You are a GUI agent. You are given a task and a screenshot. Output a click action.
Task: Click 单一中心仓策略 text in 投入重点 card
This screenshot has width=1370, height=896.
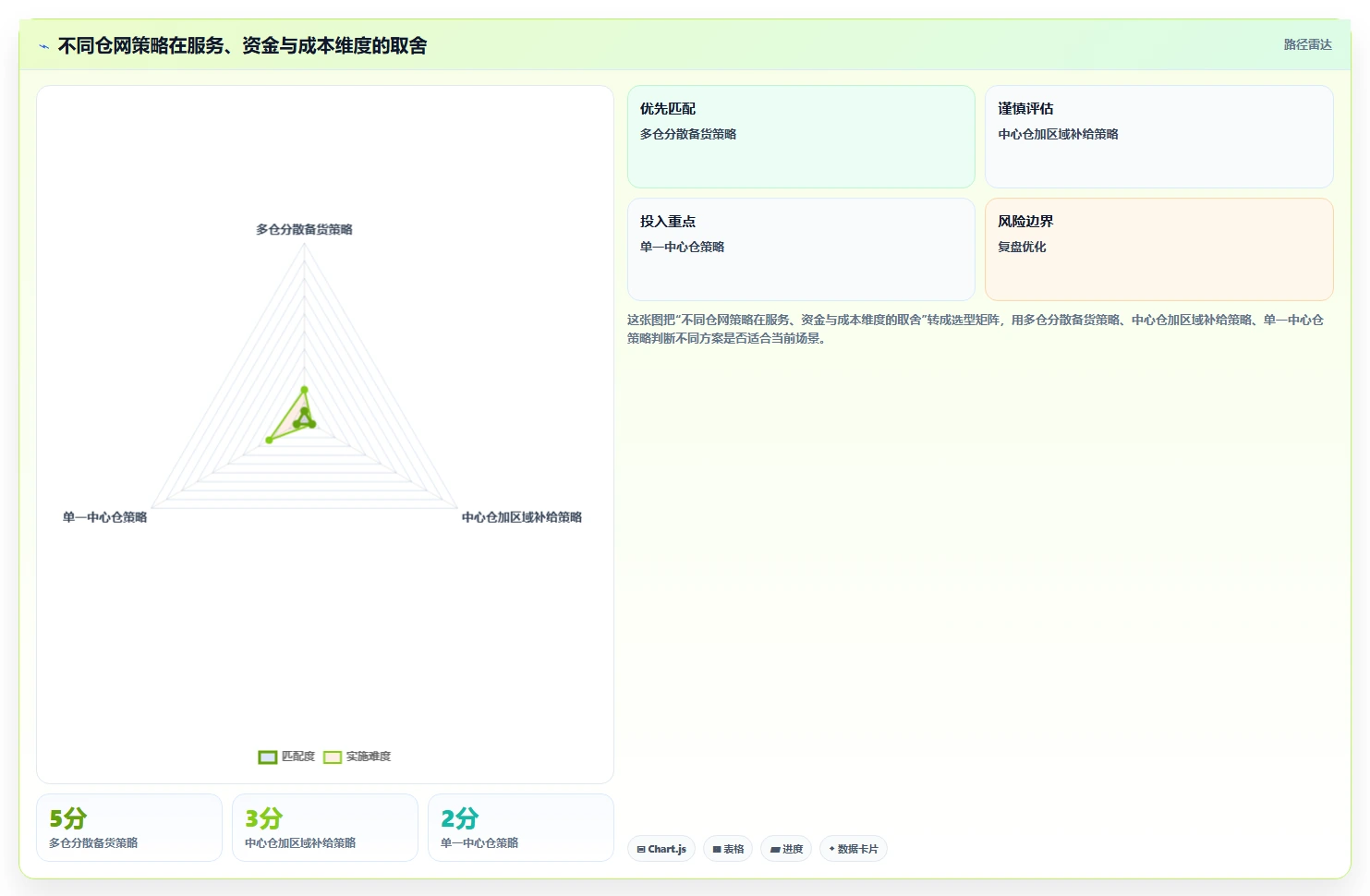pyautogui.click(x=682, y=247)
